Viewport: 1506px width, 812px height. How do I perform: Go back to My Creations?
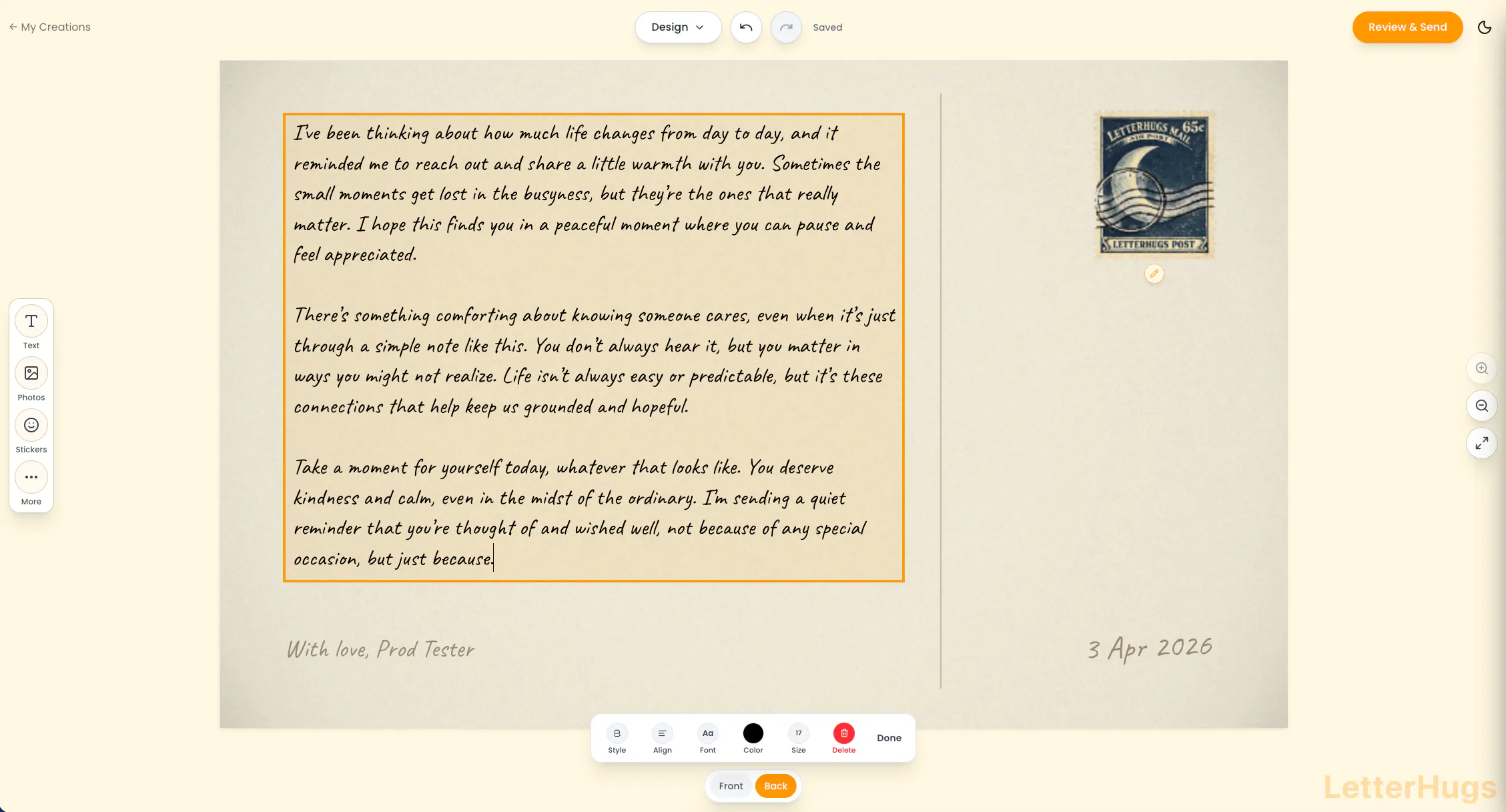(x=50, y=27)
